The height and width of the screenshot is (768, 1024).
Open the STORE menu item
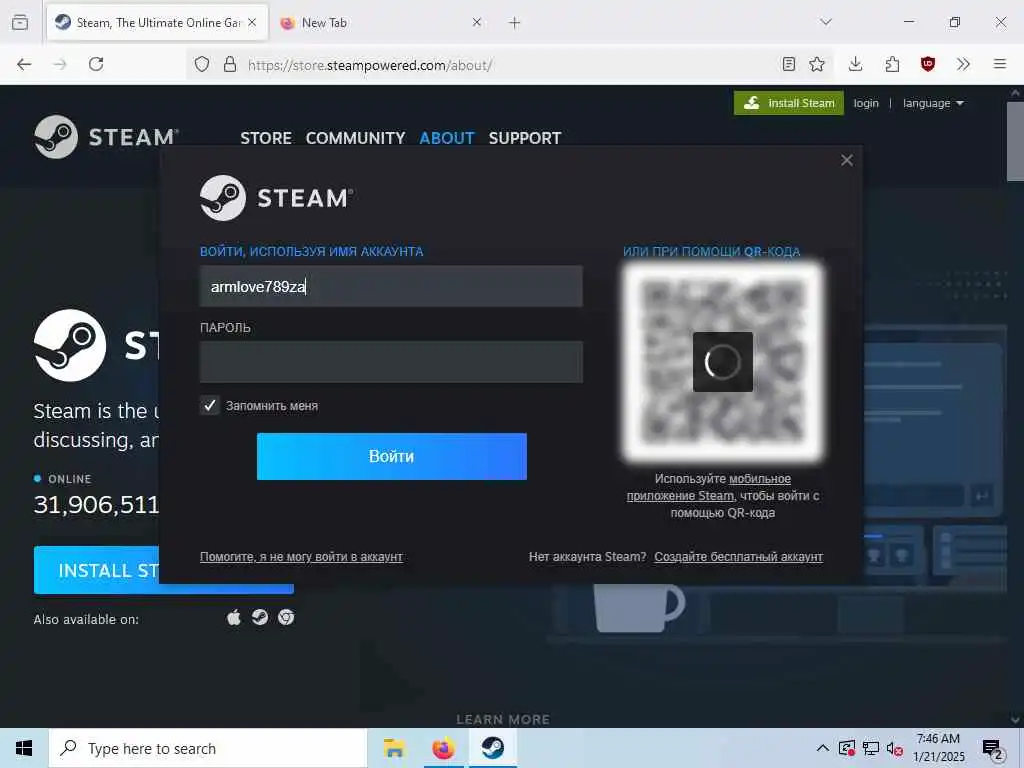coord(266,138)
